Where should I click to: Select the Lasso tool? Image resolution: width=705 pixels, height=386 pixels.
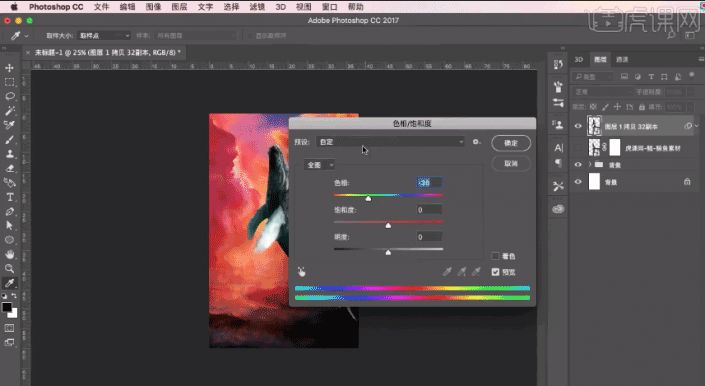(9, 96)
